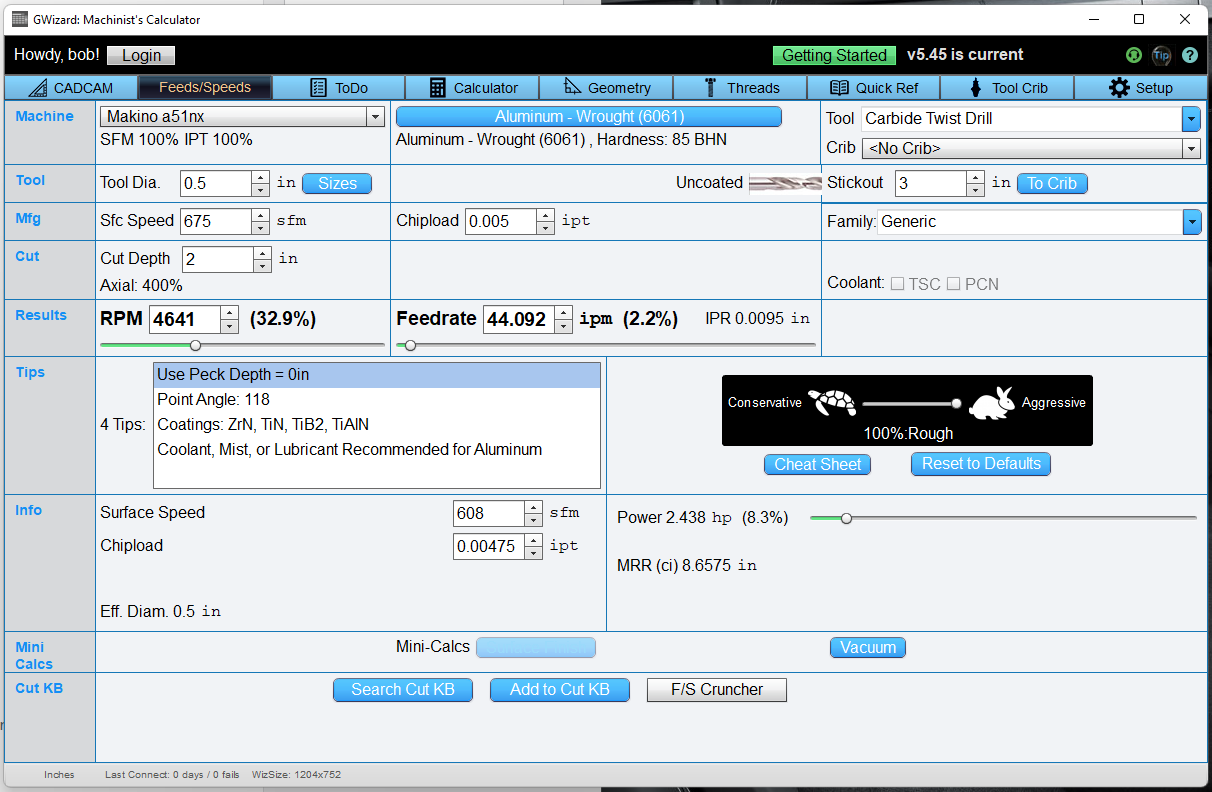Image resolution: width=1212 pixels, height=792 pixels.
Task: Open the Makino a51nx machine dropdown
Action: (375, 116)
